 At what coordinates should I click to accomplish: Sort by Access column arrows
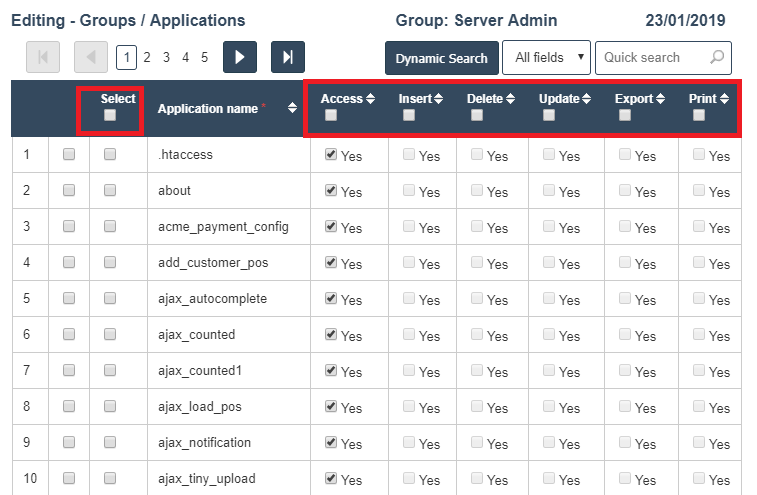pyautogui.click(x=370, y=99)
